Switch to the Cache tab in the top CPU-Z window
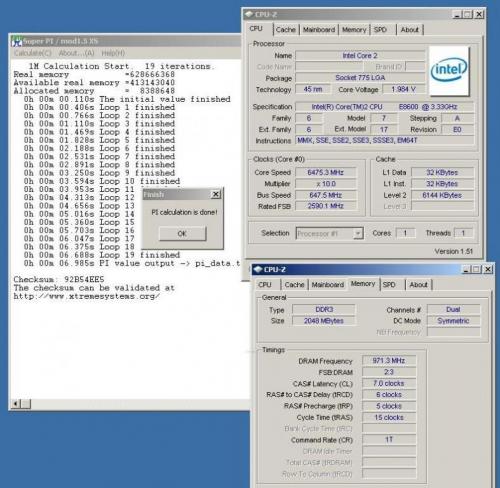 click(286, 30)
